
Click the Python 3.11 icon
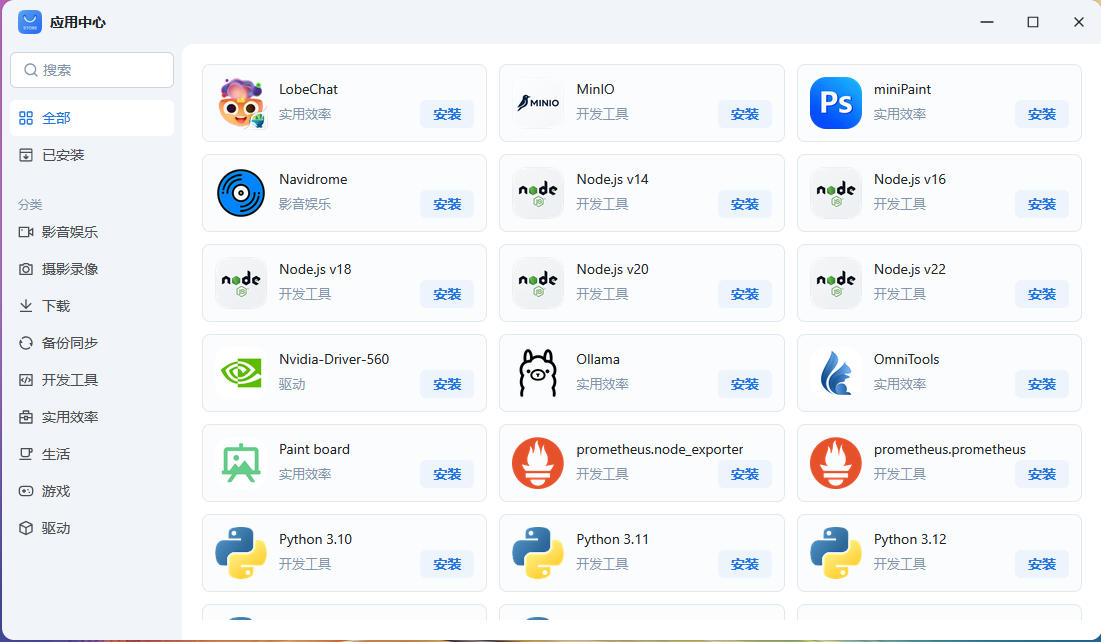[538, 552]
